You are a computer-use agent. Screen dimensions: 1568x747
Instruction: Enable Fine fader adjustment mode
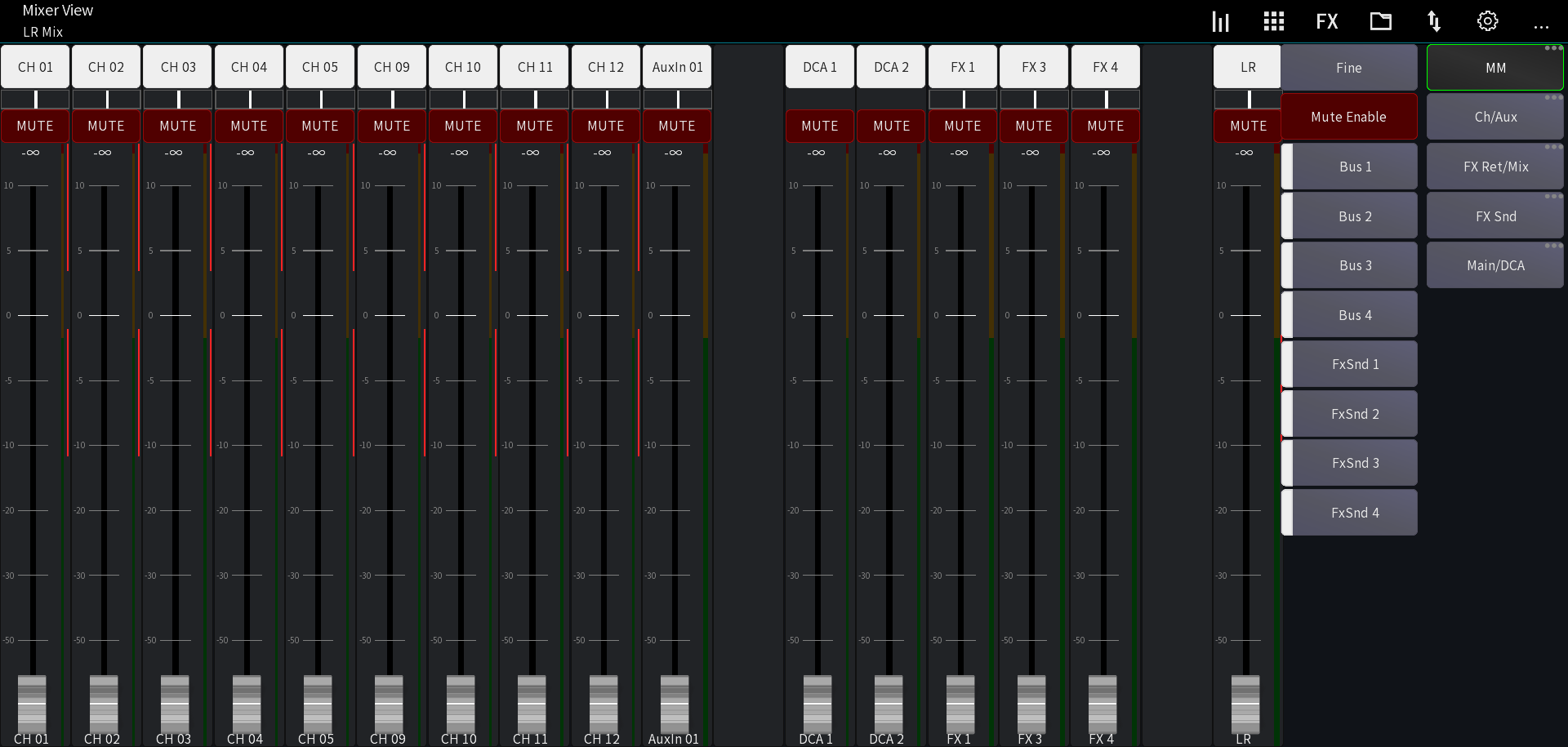click(x=1348, y=67)
